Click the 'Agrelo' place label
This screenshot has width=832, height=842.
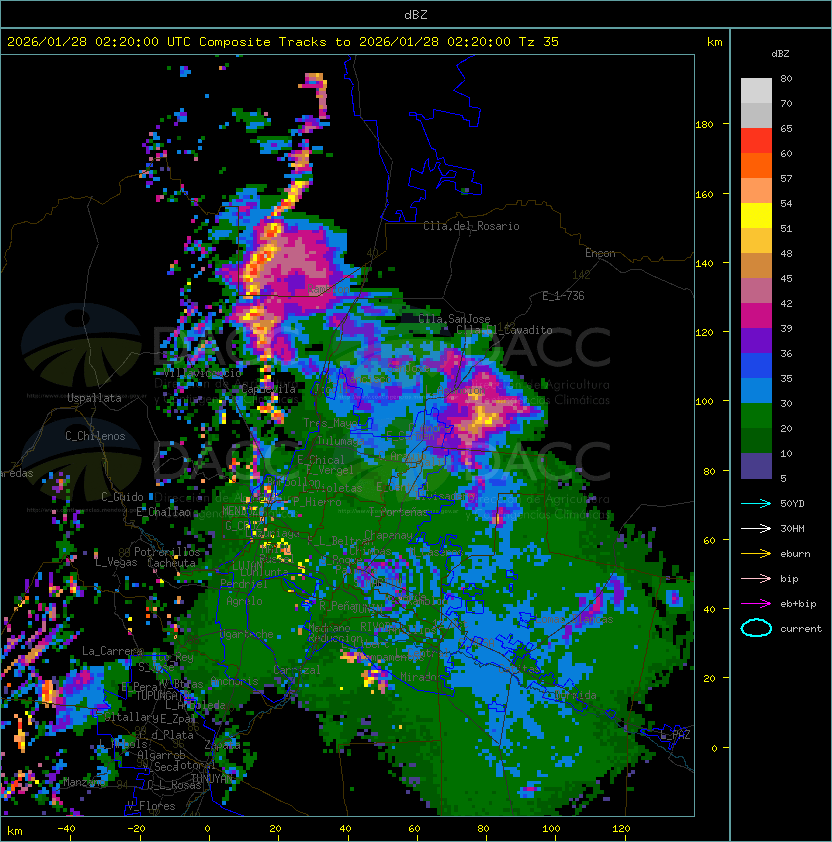244,601
